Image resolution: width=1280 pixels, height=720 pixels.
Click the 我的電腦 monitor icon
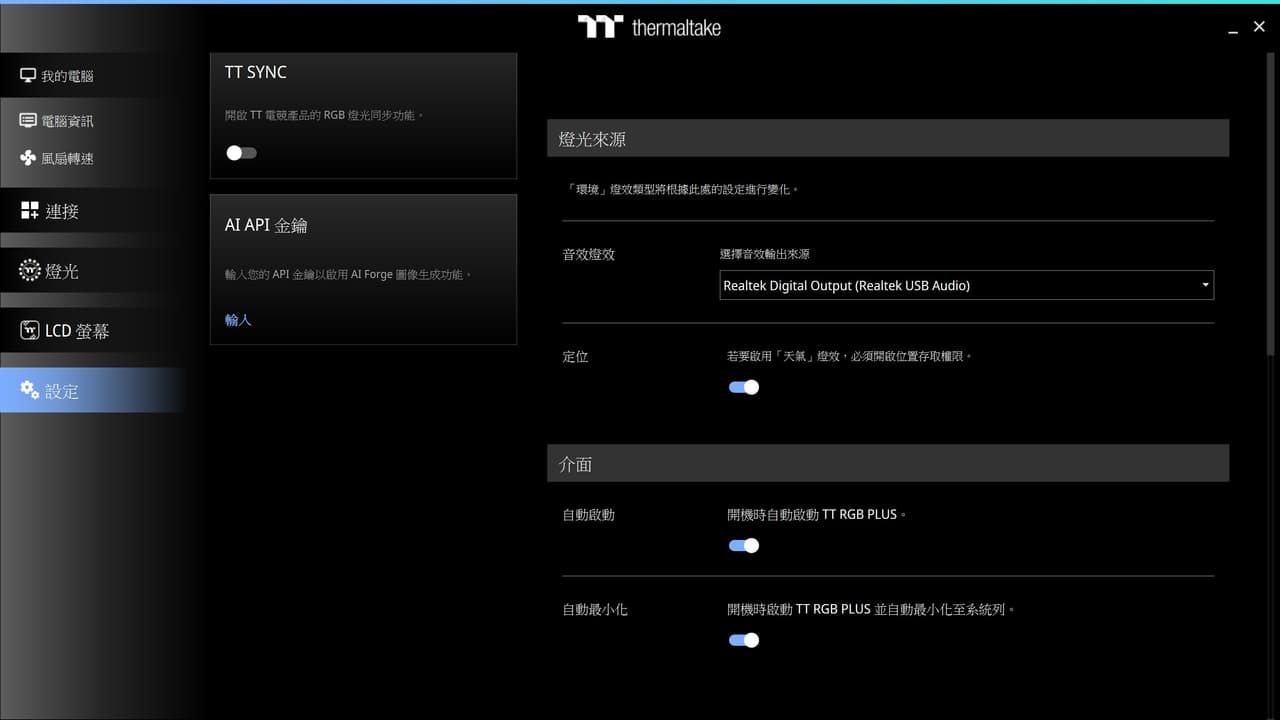(x=28, y=76)
